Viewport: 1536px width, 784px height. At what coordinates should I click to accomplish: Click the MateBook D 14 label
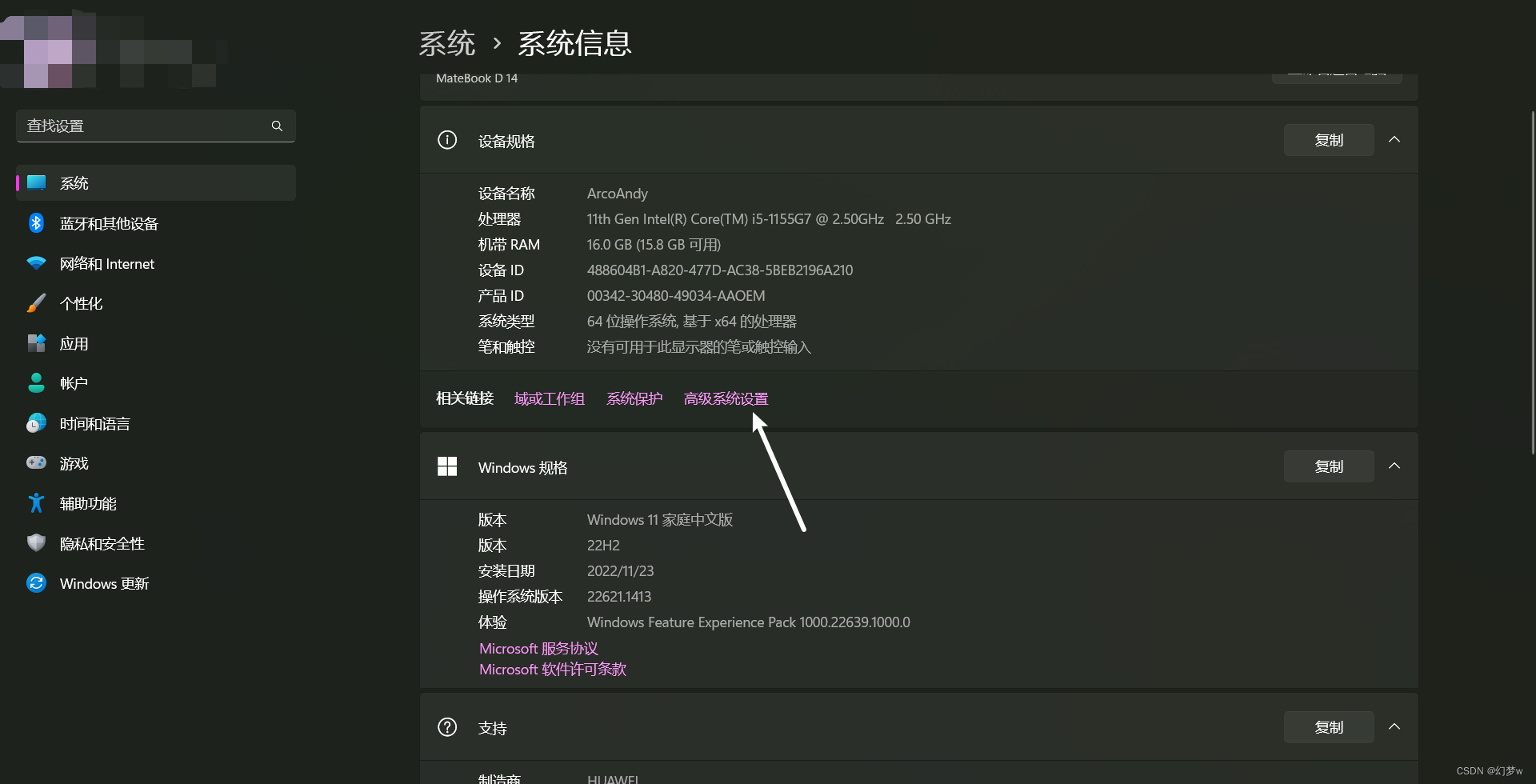click(x=477, y=78)
